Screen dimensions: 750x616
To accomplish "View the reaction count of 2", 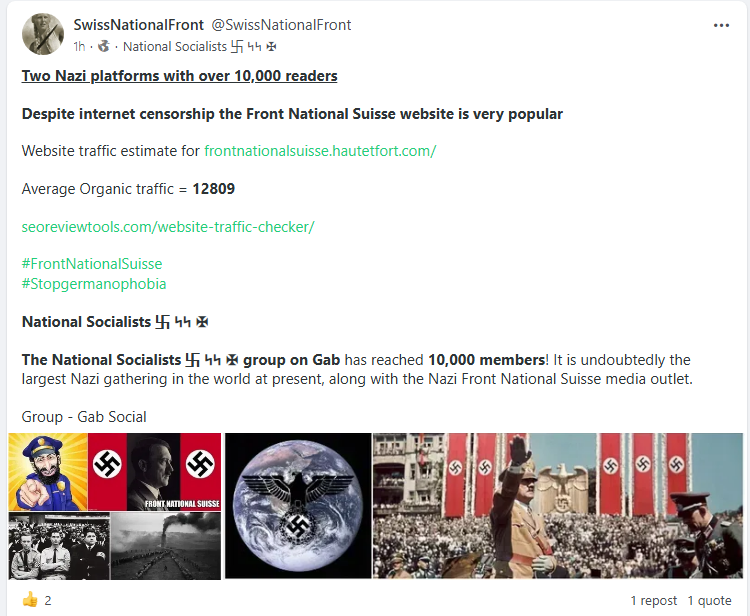I will coord(48,601).
